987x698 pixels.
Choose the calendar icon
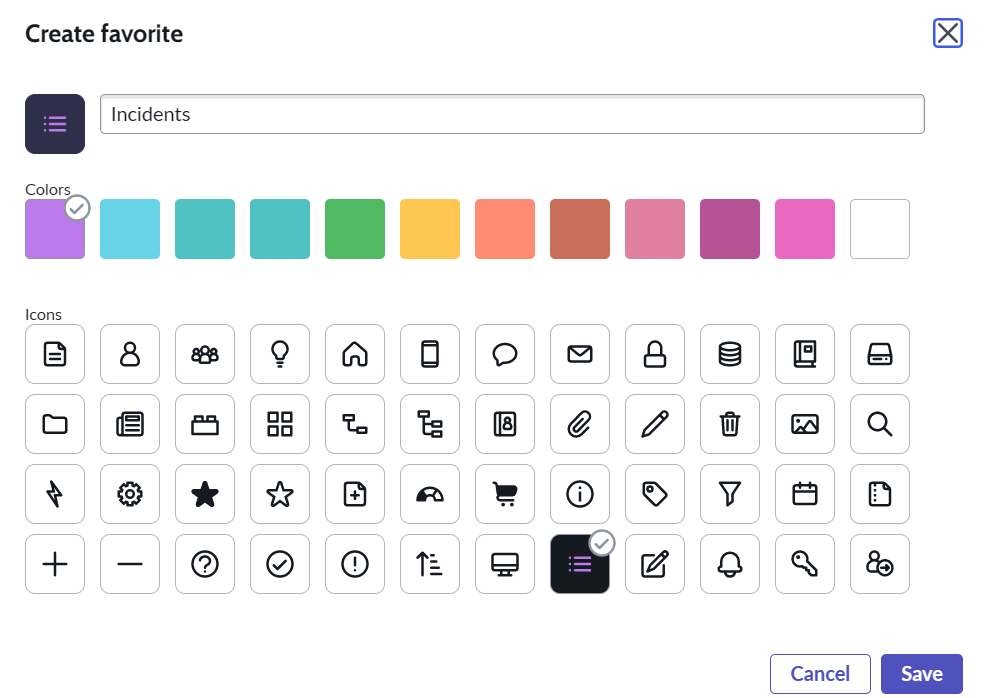805,494
